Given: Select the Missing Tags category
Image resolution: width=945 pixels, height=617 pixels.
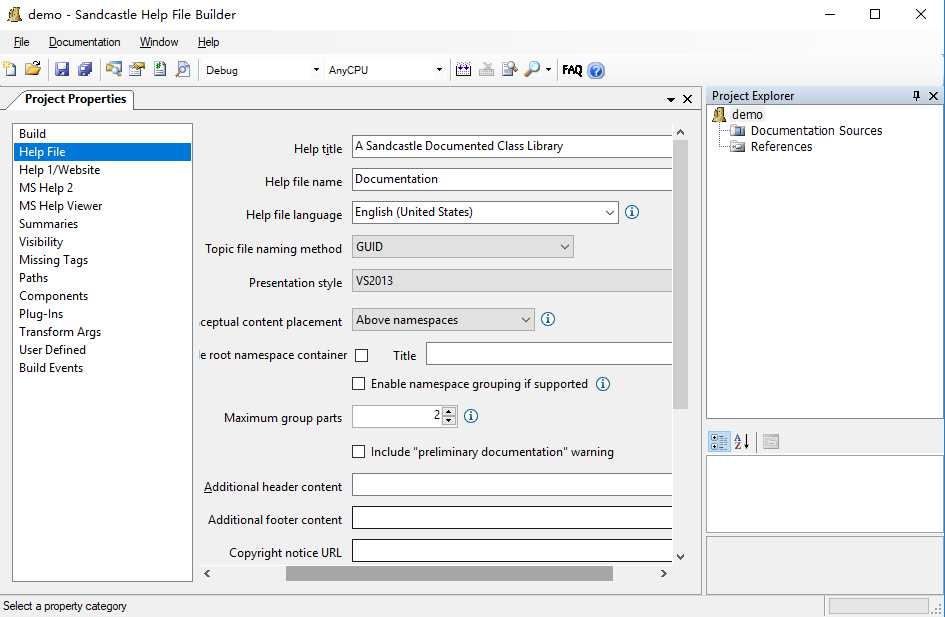Looking at the screenshot, I should point(102,260).
